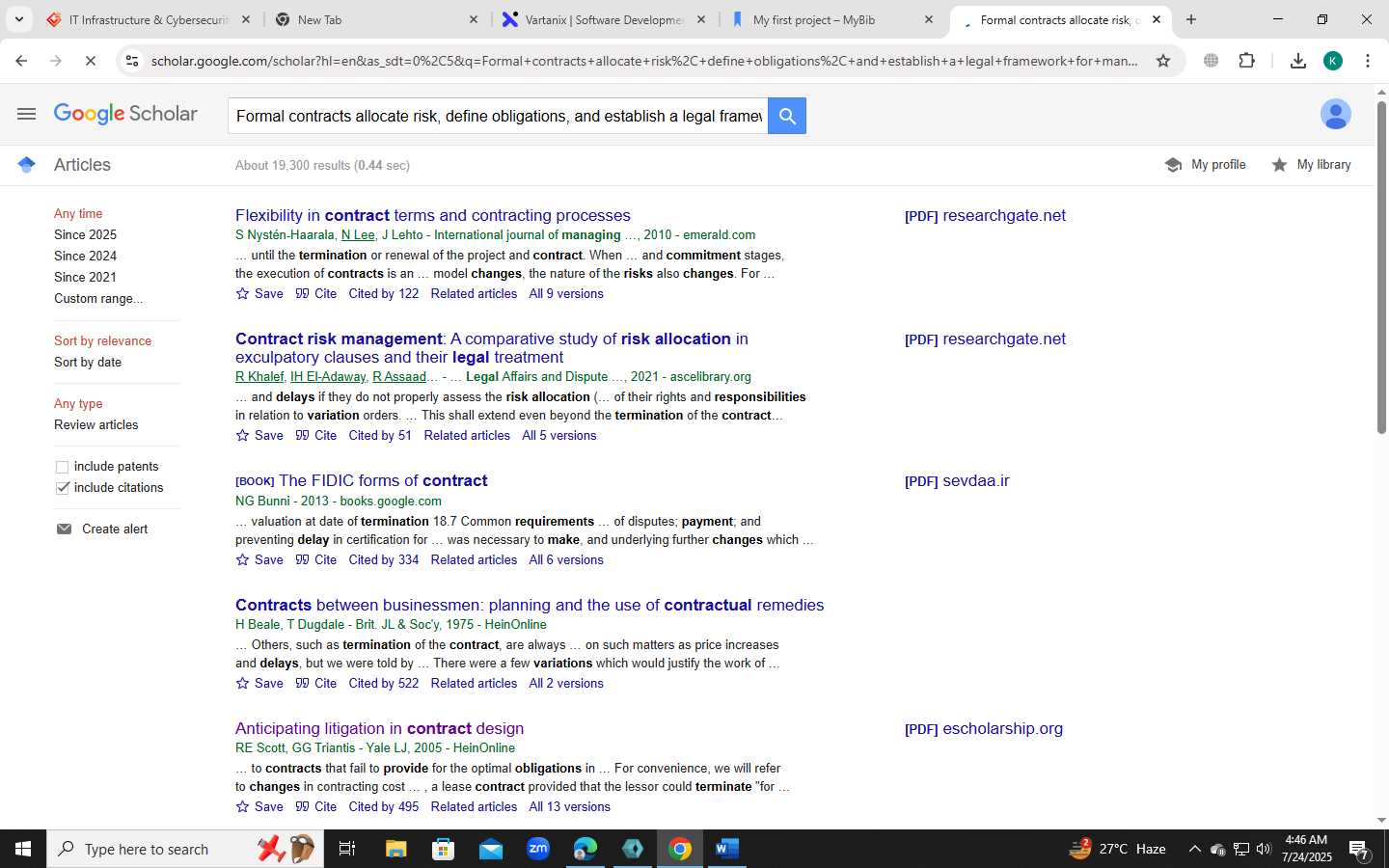
Task: Open Custom range date filter
Action: coord(98,298)
